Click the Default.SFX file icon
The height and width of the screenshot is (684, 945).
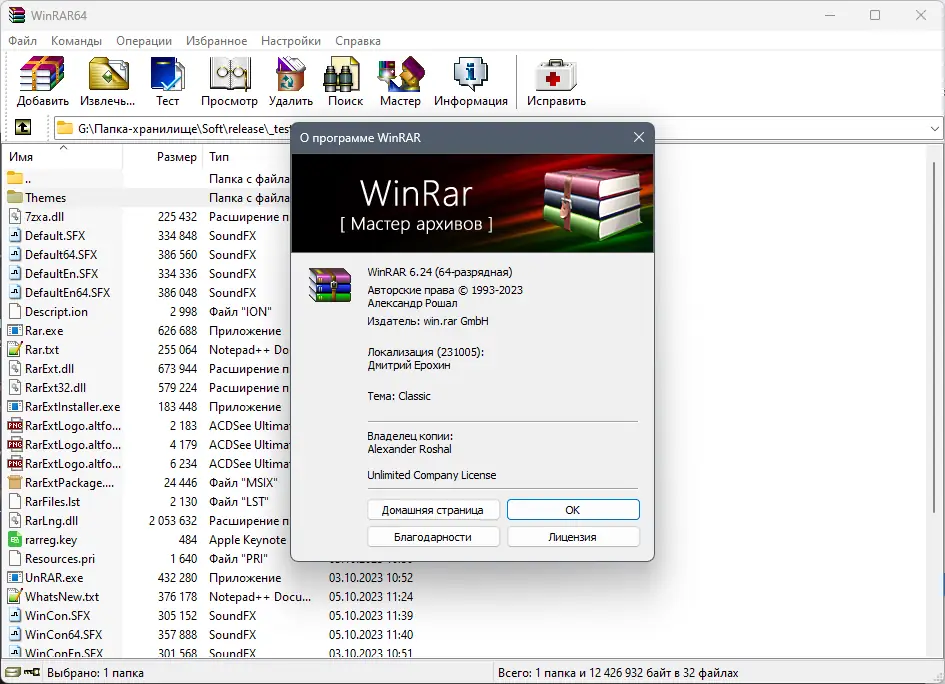tap(14, 235)
